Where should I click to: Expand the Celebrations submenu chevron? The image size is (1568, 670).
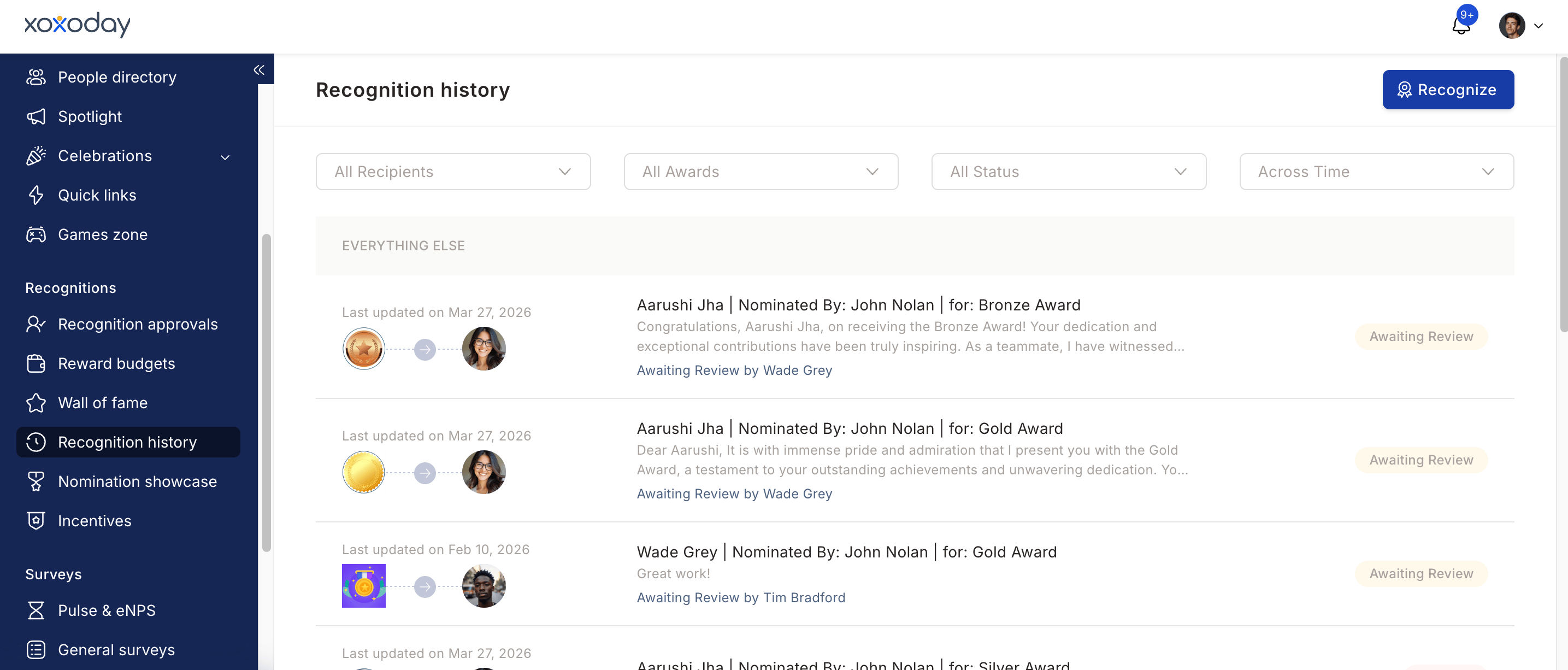(225, 157)
